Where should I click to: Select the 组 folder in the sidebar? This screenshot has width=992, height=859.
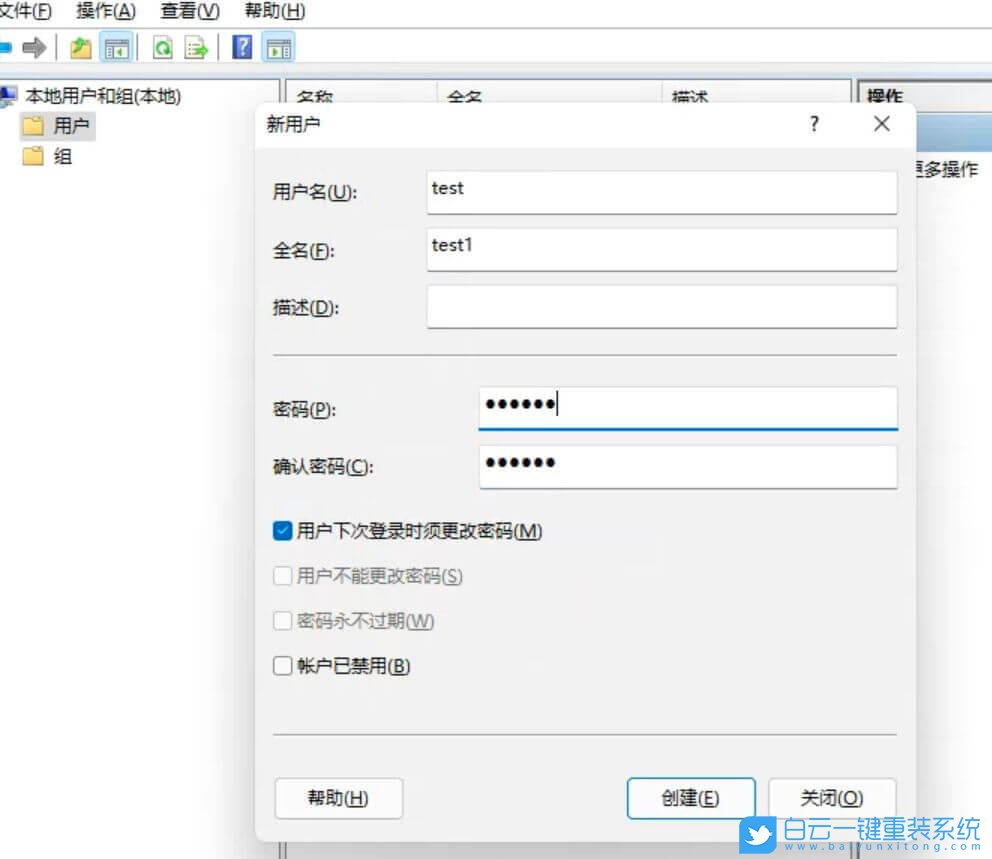[60, 157]
